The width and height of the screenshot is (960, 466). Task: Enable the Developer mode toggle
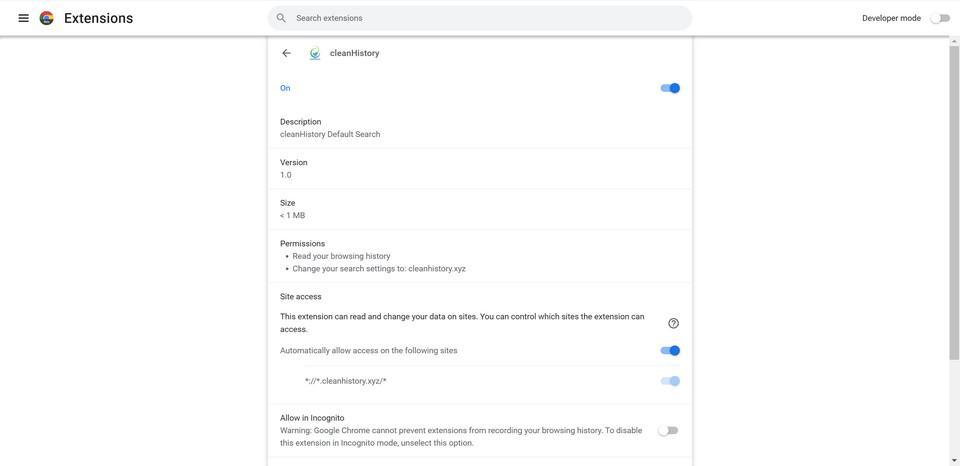(x=940, y=18)
